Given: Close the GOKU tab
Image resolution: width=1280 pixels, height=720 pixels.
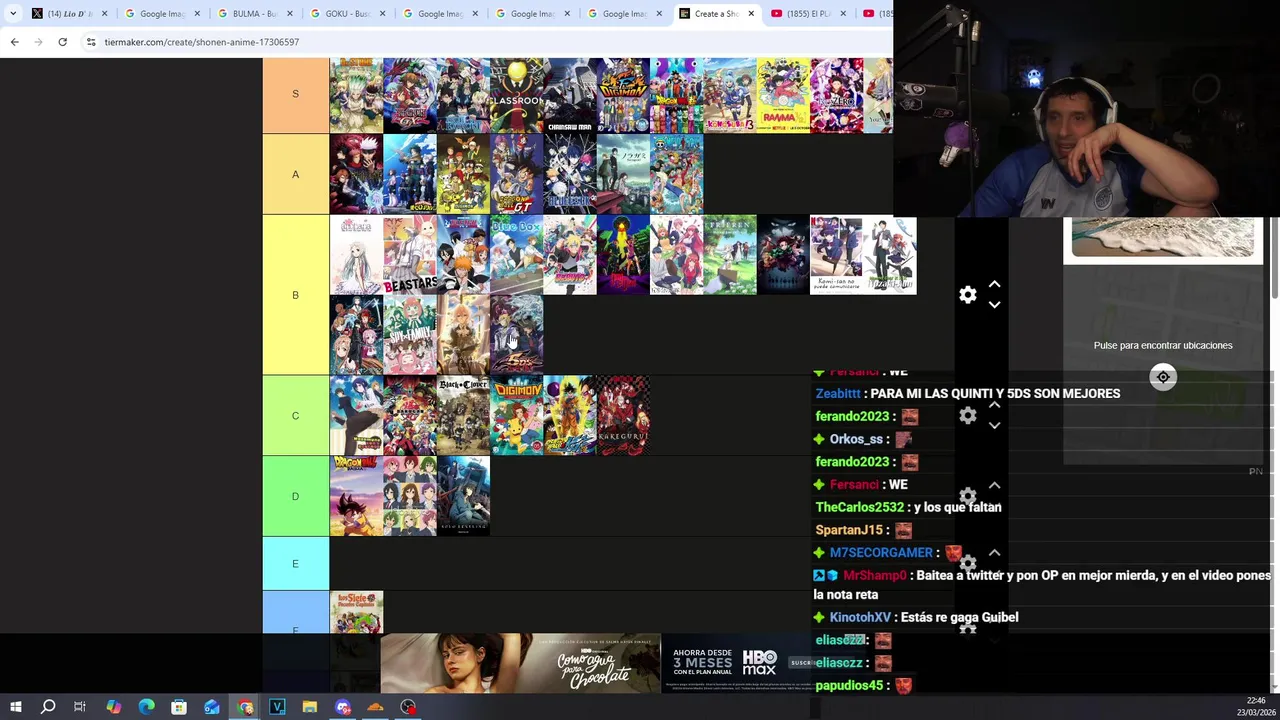Looking at the screenshot, I should pyautogui.click(x=382, y=13).
